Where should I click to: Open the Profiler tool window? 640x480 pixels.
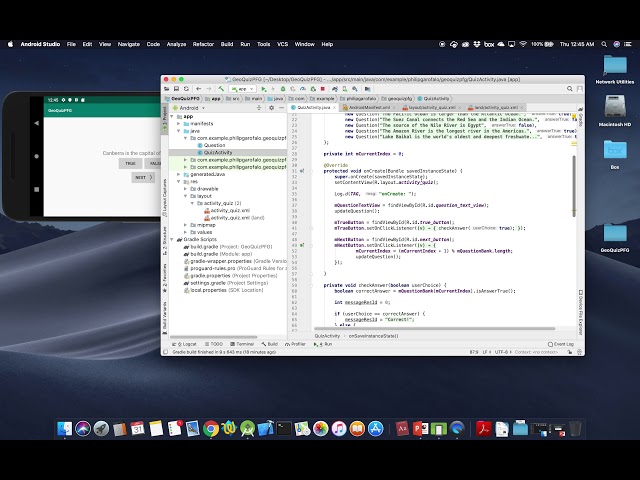coord(296,344)
